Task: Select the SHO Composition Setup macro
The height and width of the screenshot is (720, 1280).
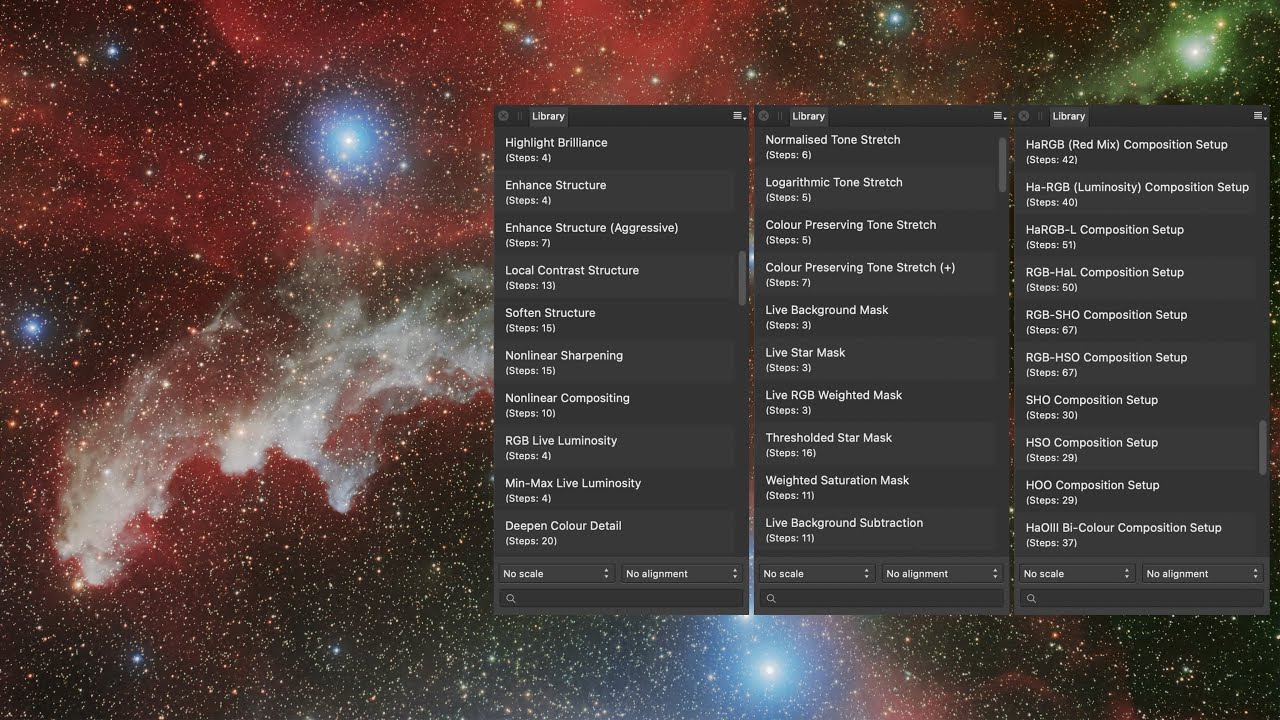Action: 1135,406
